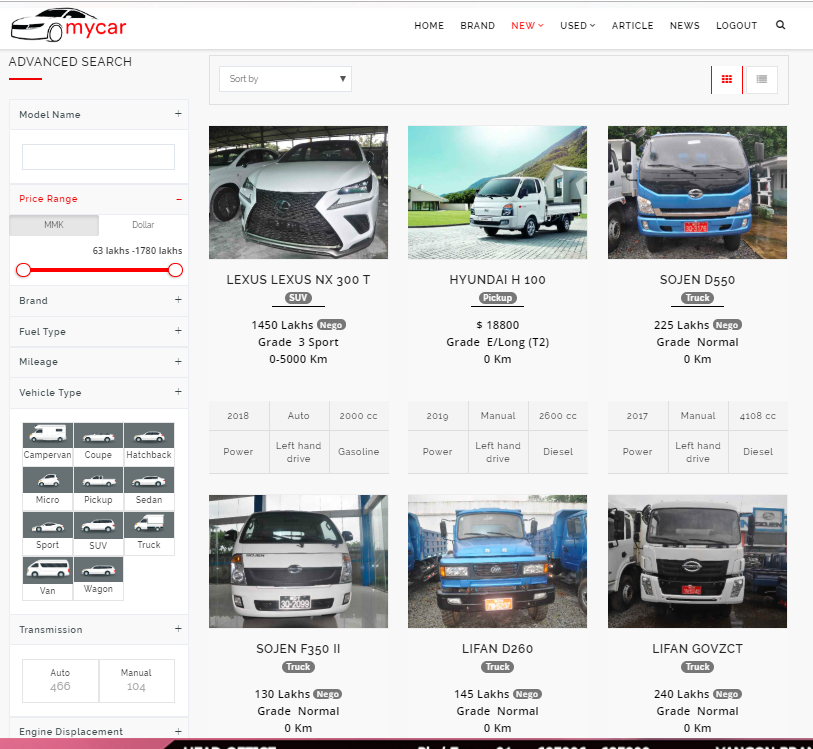Click the Nego badge beside 1450 Lakhs
This screenshot has height=749, width=813.
[x=331, y=325]
